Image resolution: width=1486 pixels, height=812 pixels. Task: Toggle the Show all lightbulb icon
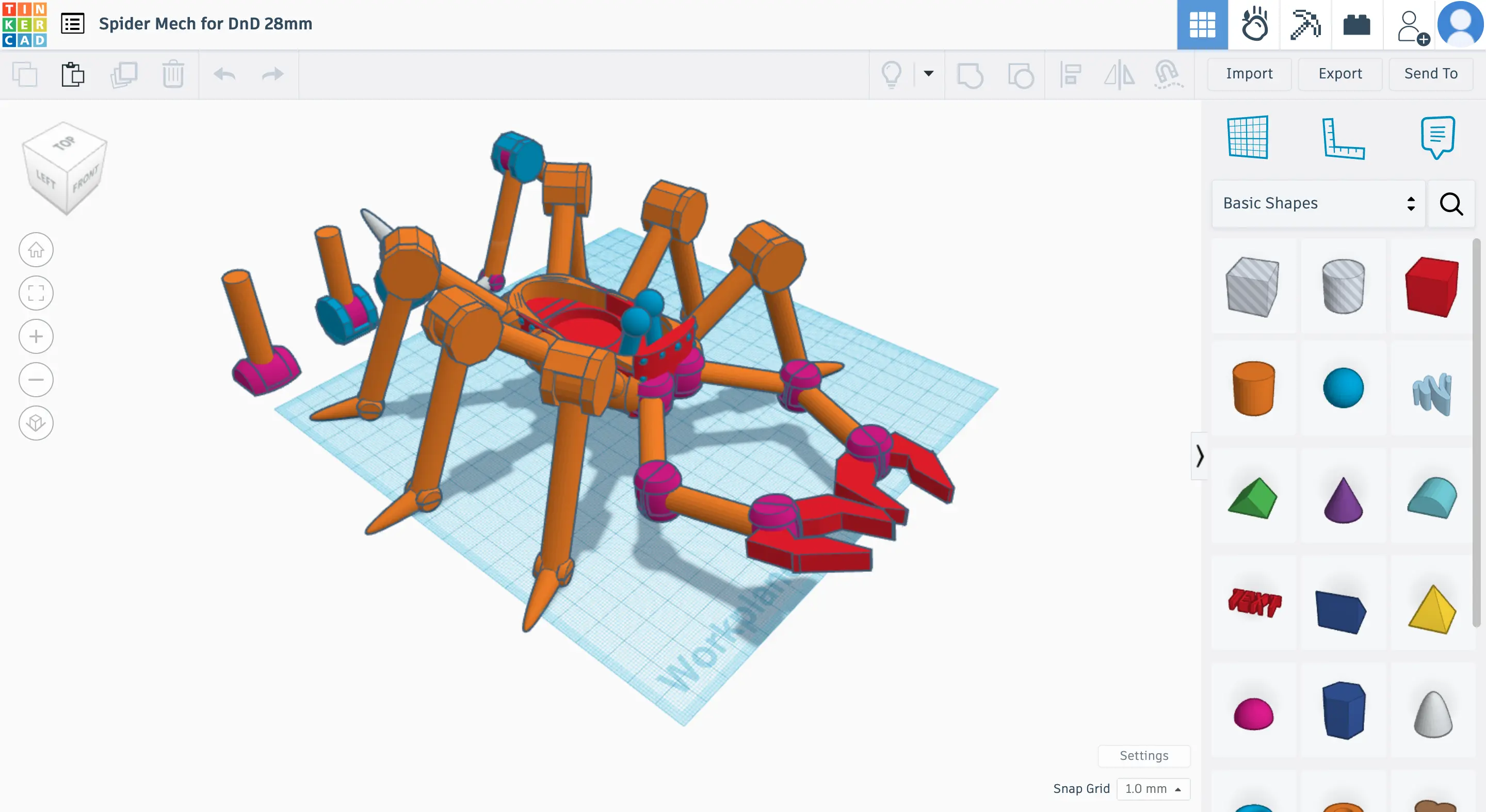[x=891, y=75]
